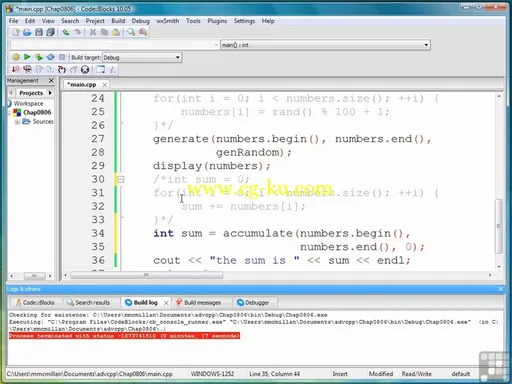Close the Build log tab
The width and height of the screenshot is (512, 384).
click(x=166, y=303)
